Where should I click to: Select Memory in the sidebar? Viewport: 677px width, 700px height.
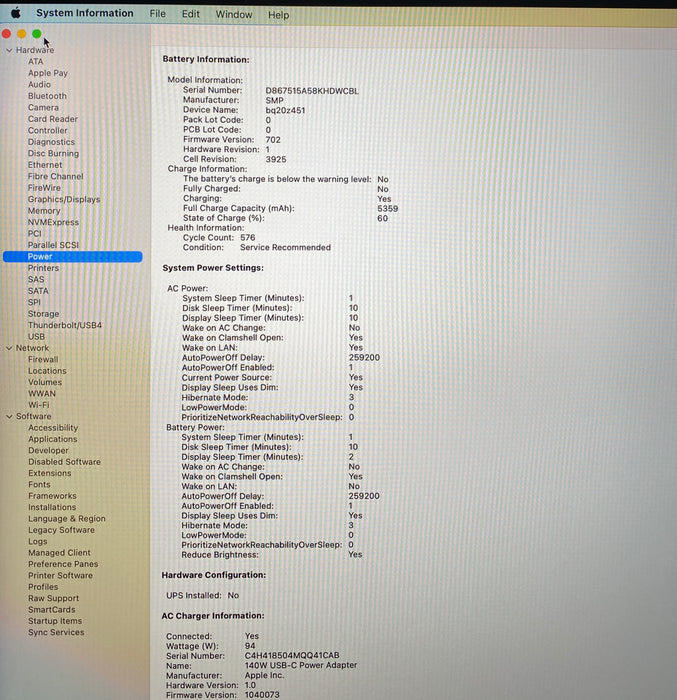[44, 211]
